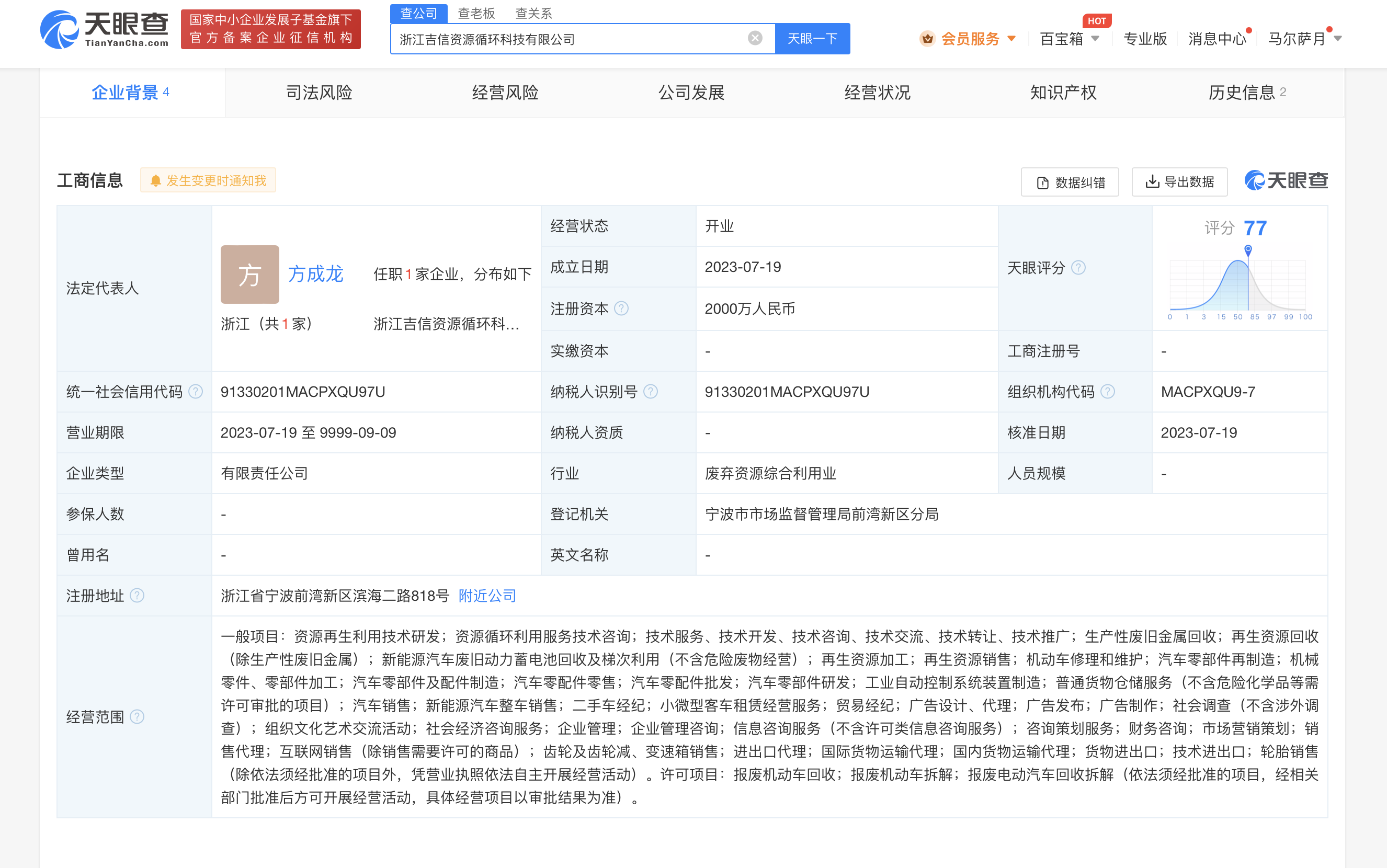Click the Tianyancha logo icon
The width and height of the screenshot is (1387, 868).
59,29
